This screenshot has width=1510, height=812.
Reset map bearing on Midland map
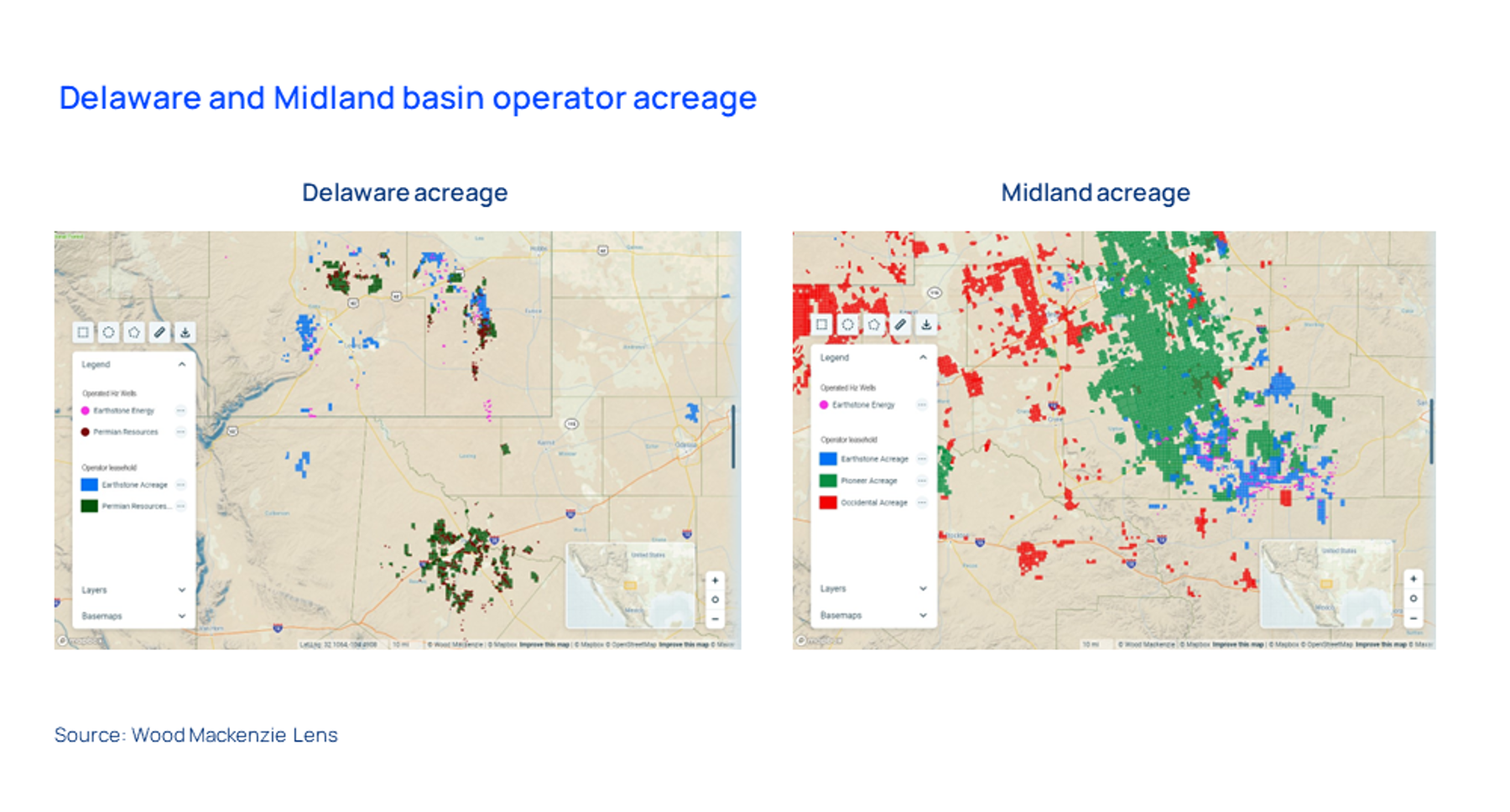pos(1413,599)
